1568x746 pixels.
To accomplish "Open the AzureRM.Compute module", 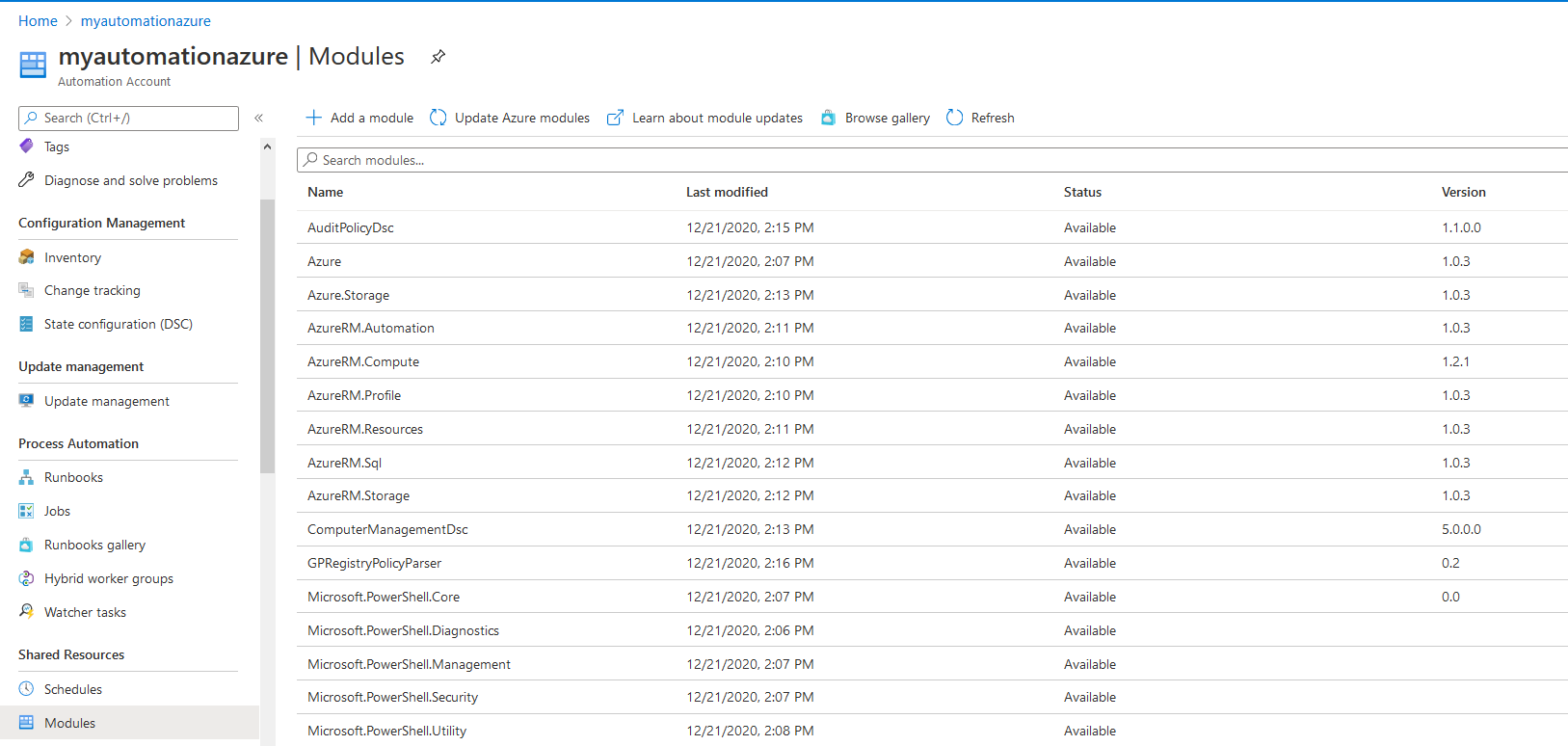I will point(363,361).
